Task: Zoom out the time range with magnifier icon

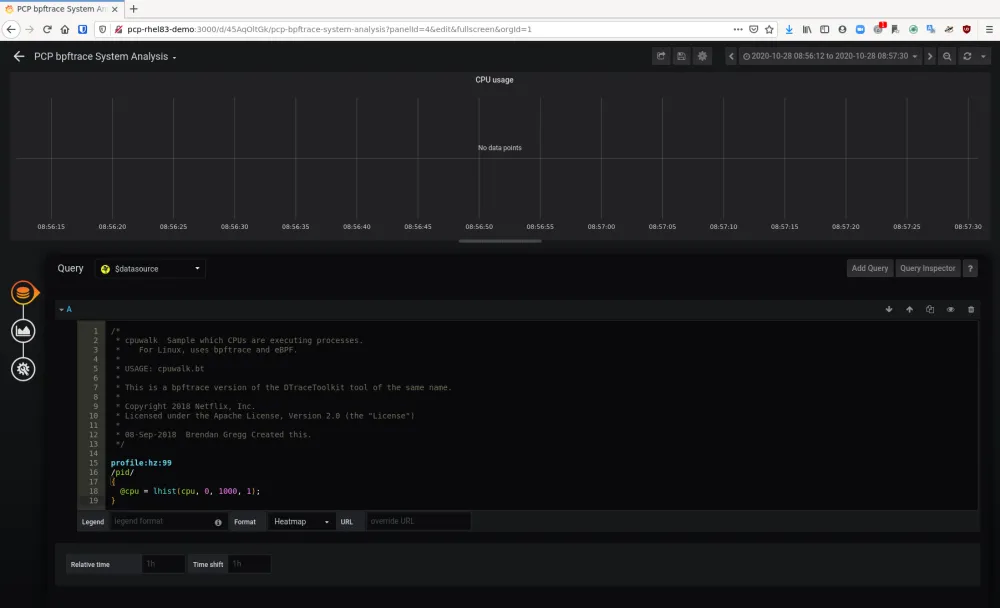Action: coord(946,56)
